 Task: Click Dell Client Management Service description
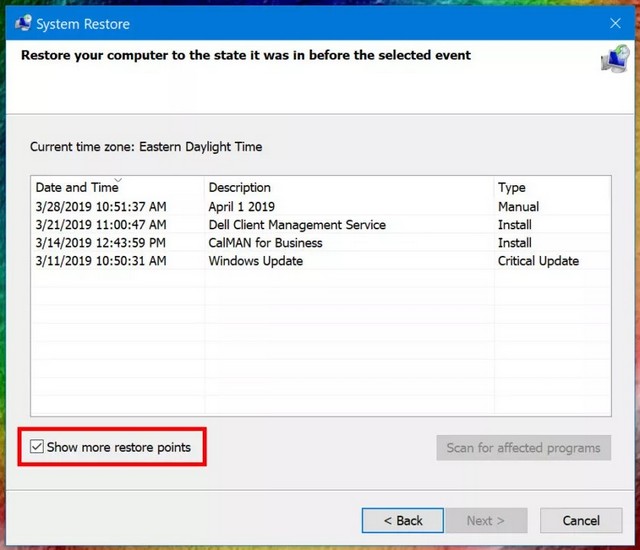297,224
